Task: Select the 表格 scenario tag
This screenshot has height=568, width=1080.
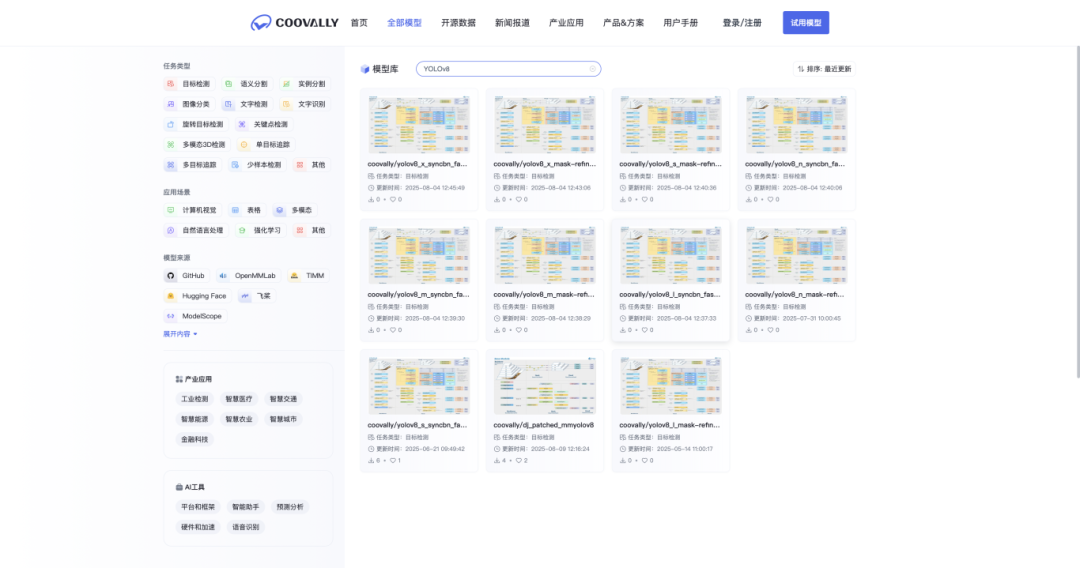Action: (x=247, y=210)
